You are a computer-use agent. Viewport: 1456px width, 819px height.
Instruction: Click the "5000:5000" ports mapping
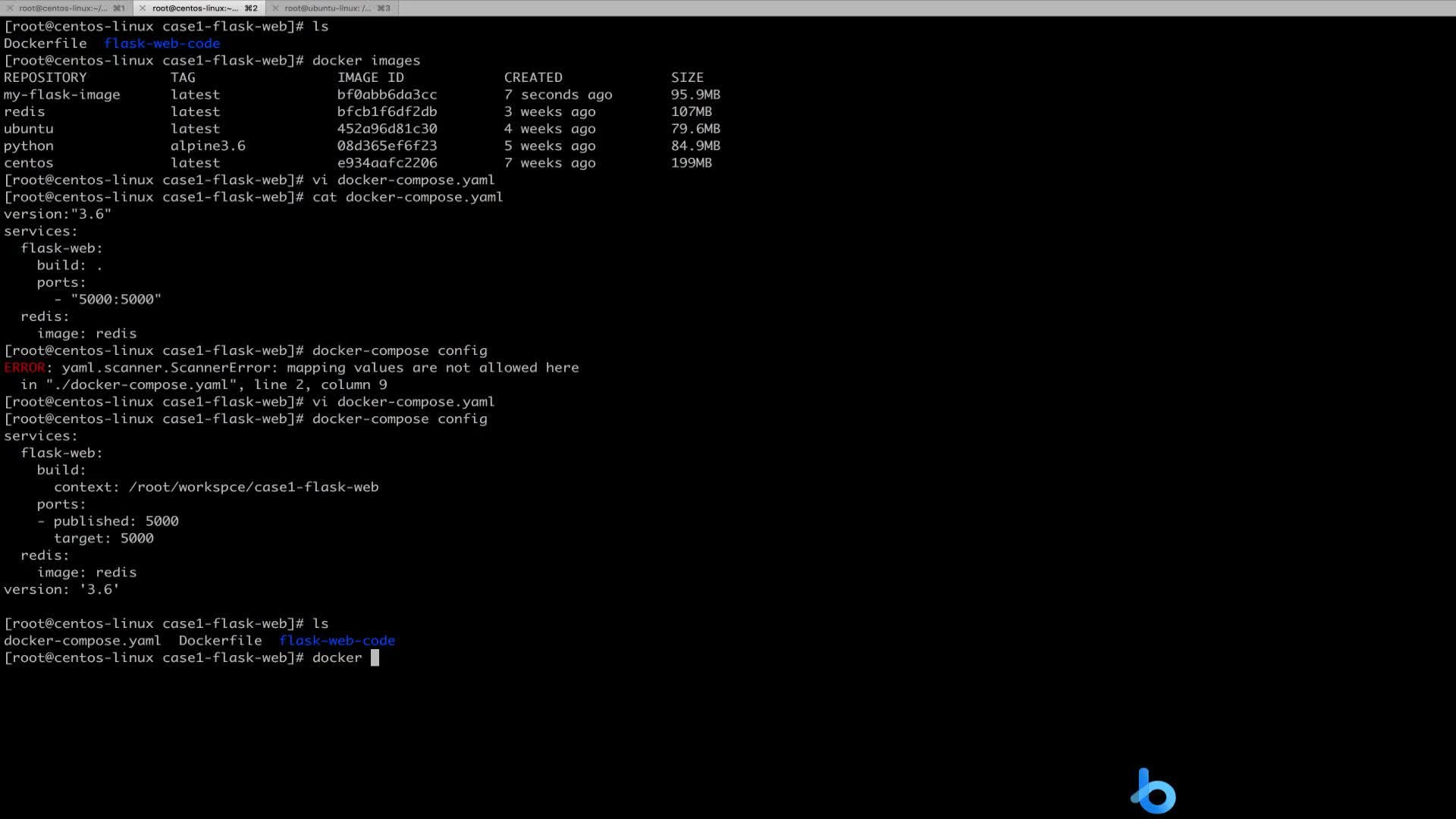[116, 300]
